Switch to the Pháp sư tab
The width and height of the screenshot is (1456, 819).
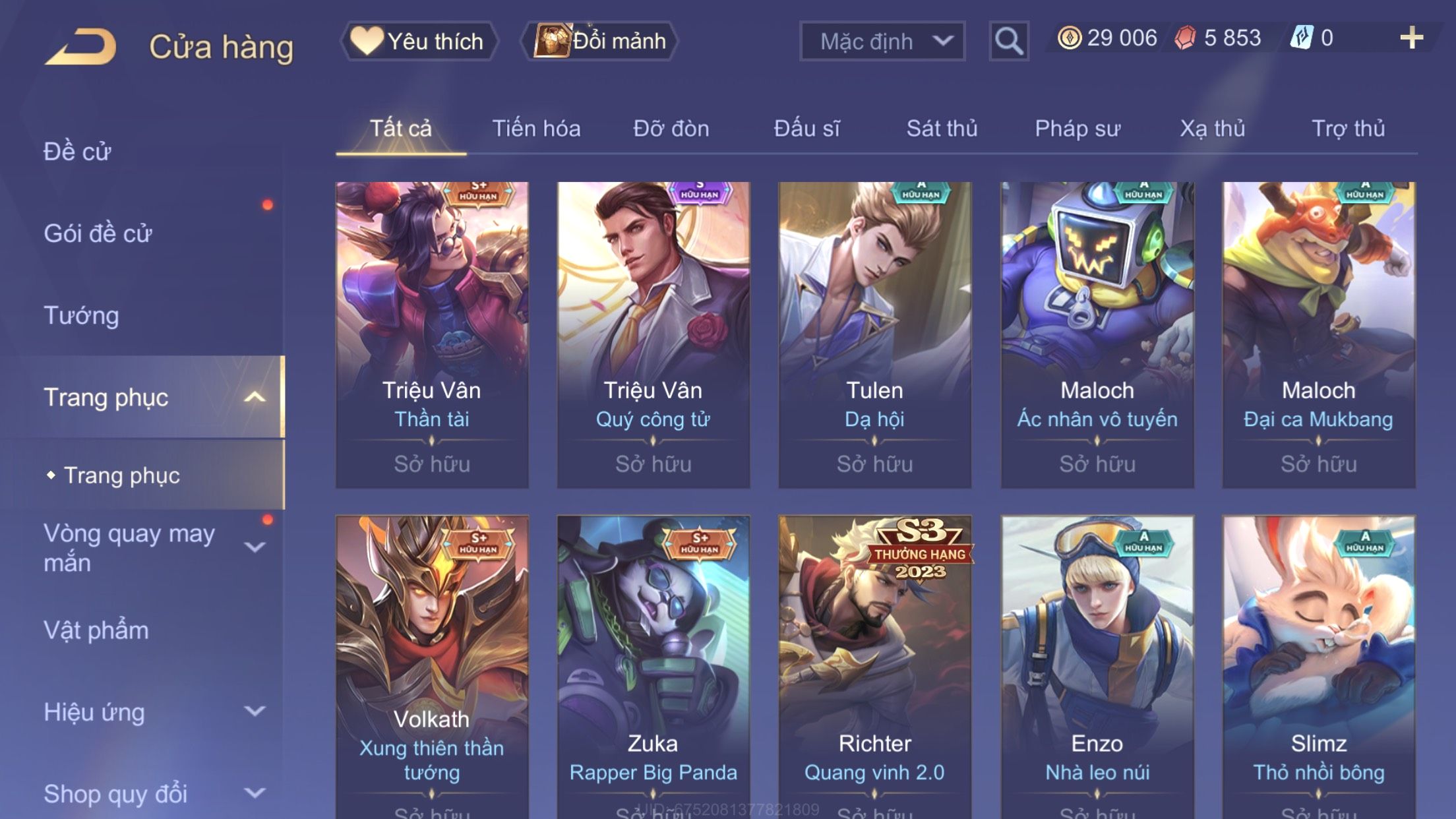click(1077, 128)
